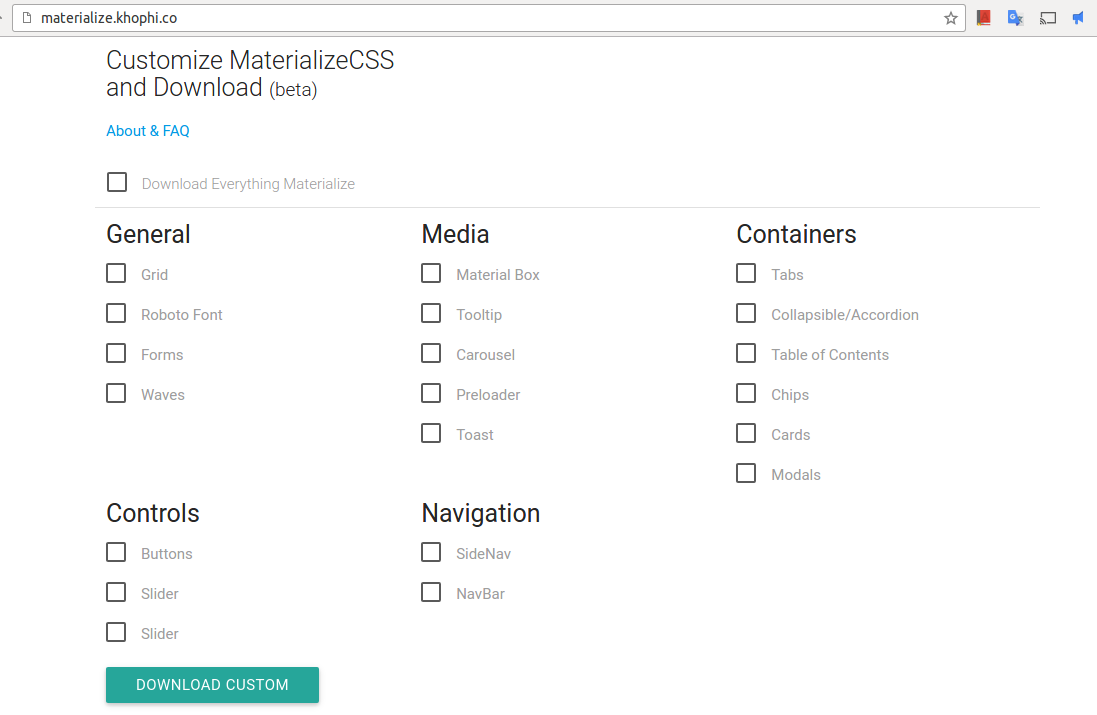
Task: Toggle the Carousel checkbox
Action: point(431,353)
